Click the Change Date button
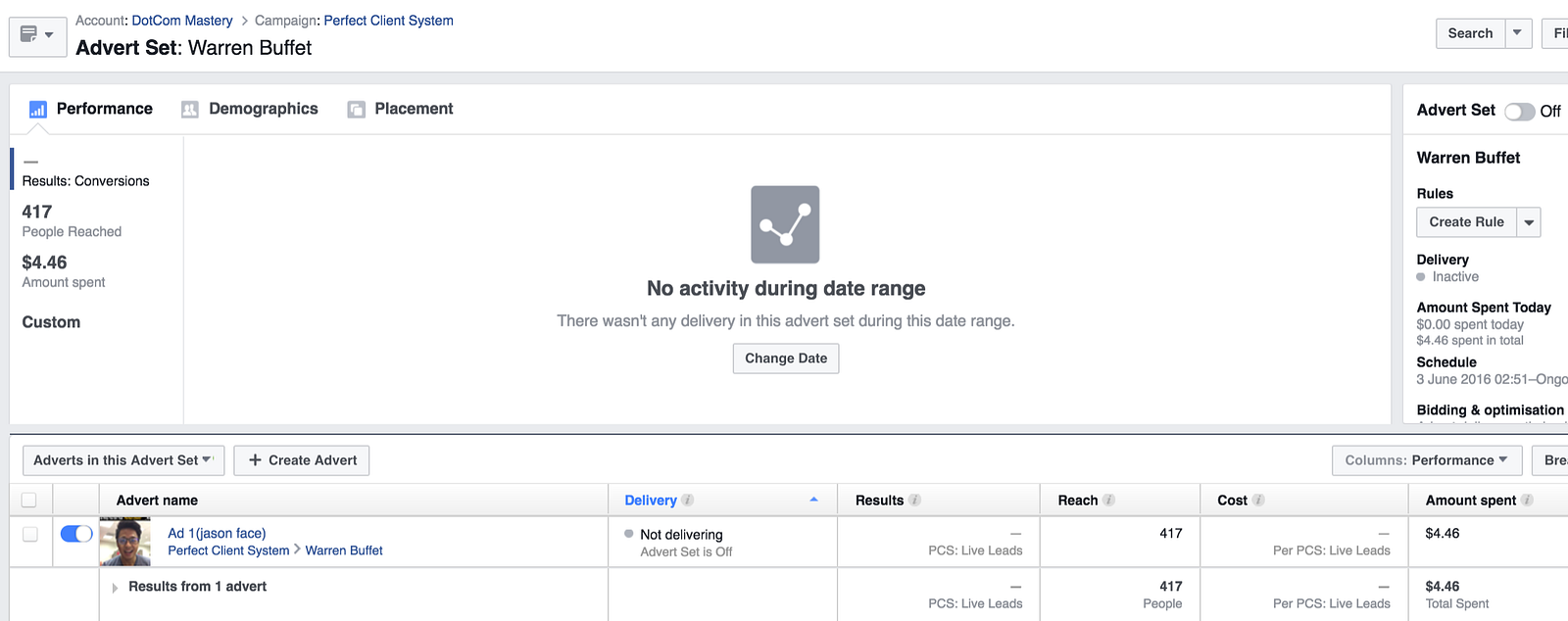 [x=786, y=358]
